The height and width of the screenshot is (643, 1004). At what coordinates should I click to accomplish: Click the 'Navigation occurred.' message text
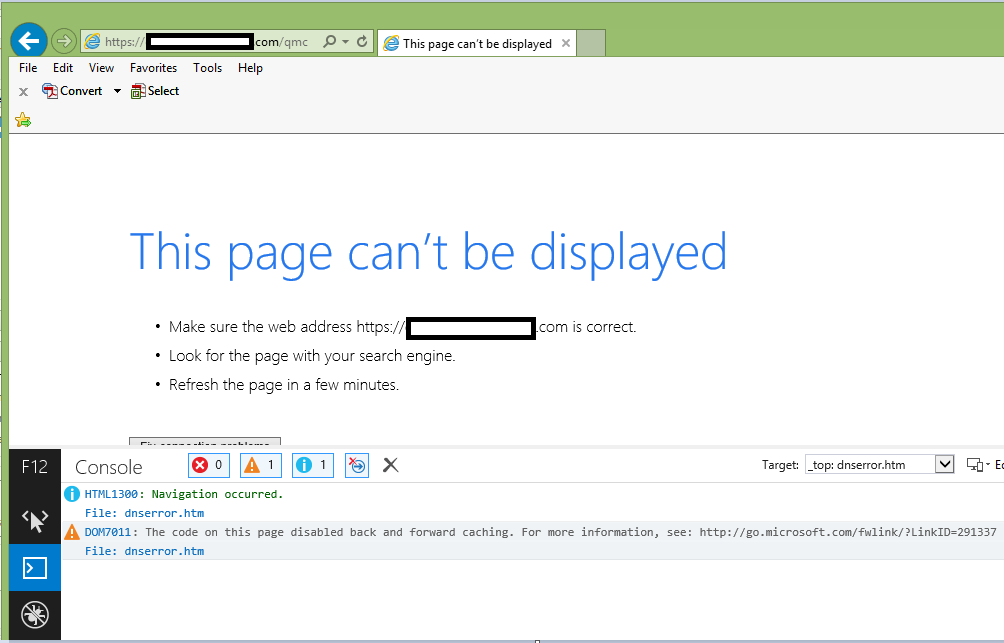(x=217, y=494)
